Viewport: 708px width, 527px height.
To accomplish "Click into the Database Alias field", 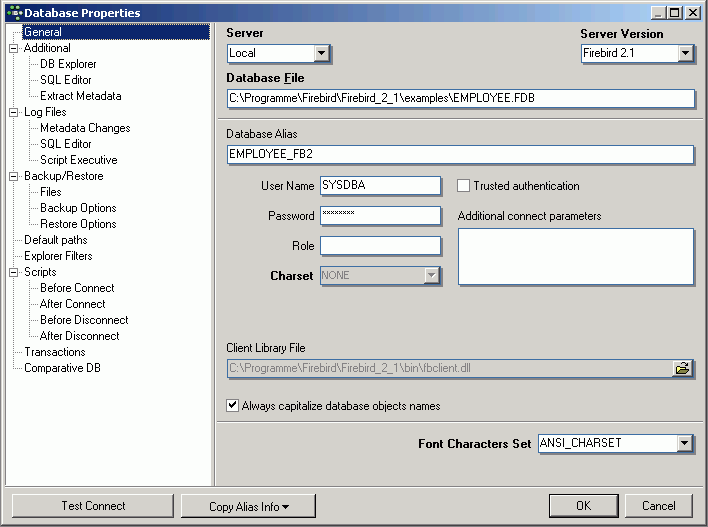I will pos(460,154).
